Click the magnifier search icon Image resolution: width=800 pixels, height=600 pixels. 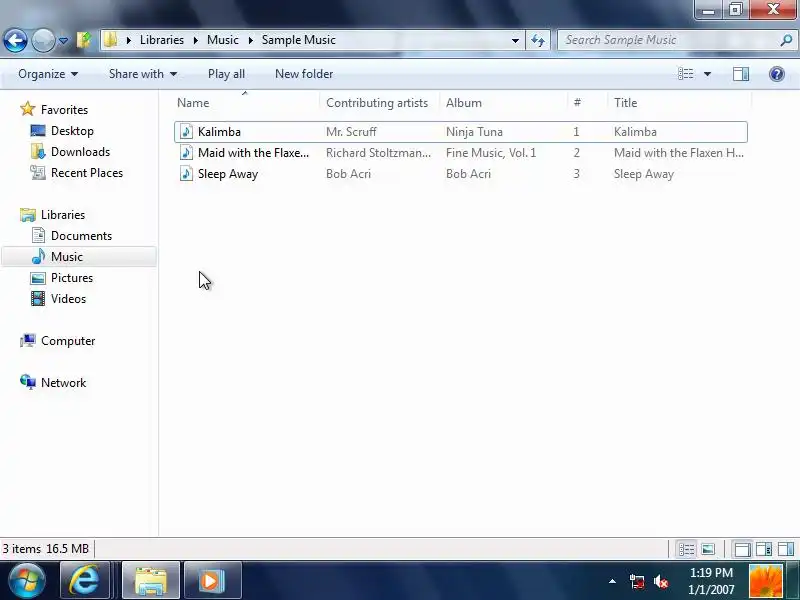pos(786,40)
